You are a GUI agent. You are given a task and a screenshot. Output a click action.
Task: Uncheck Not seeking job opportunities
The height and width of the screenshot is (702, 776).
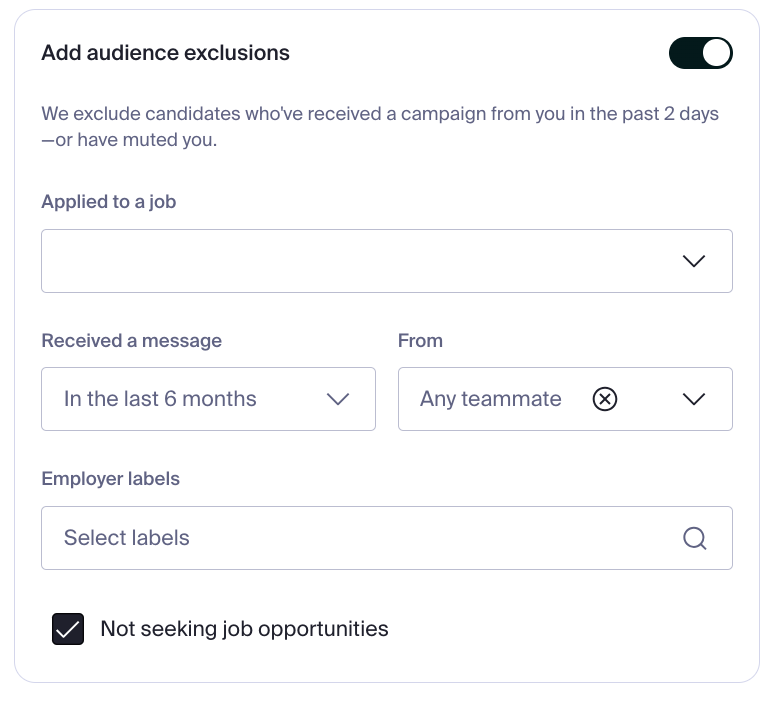[68, 629]
